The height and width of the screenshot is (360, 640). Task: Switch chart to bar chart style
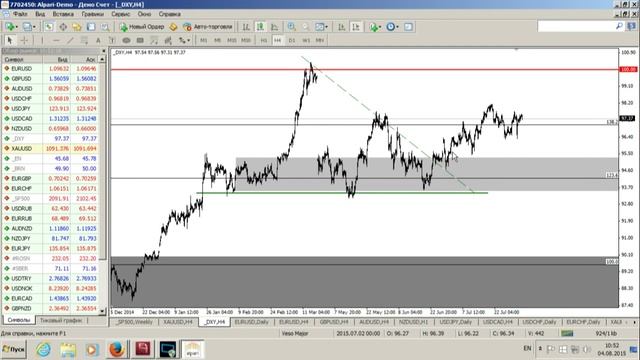[246, 27]
